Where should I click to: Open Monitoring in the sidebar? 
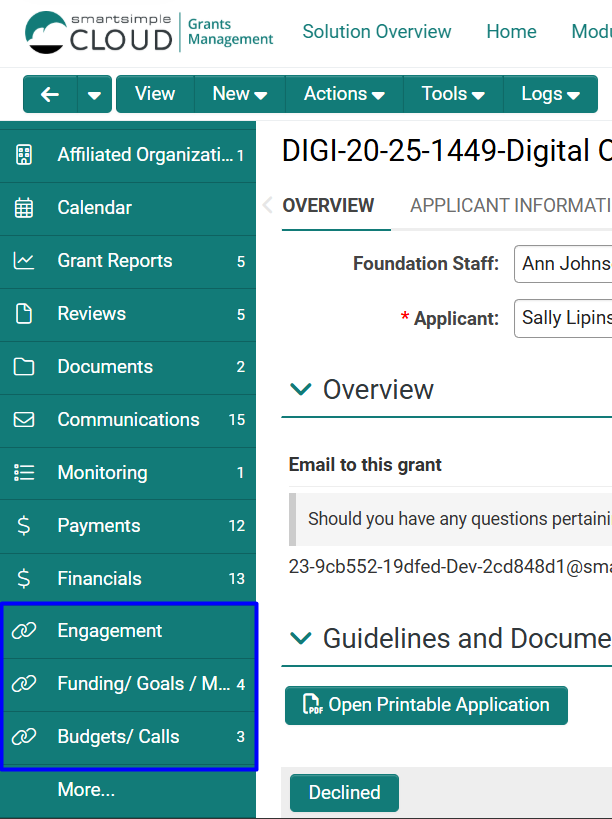pyautogui.click(x=128, y=473)
